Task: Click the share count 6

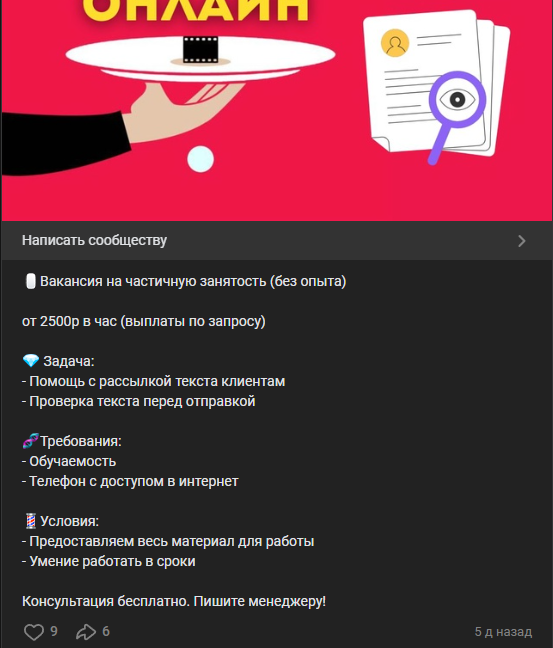Action: [x=106, y=631]
